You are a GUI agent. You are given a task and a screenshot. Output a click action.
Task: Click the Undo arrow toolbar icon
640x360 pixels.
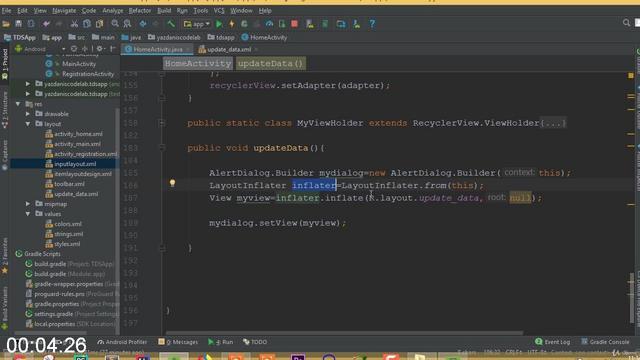click(x=46, y=24)
